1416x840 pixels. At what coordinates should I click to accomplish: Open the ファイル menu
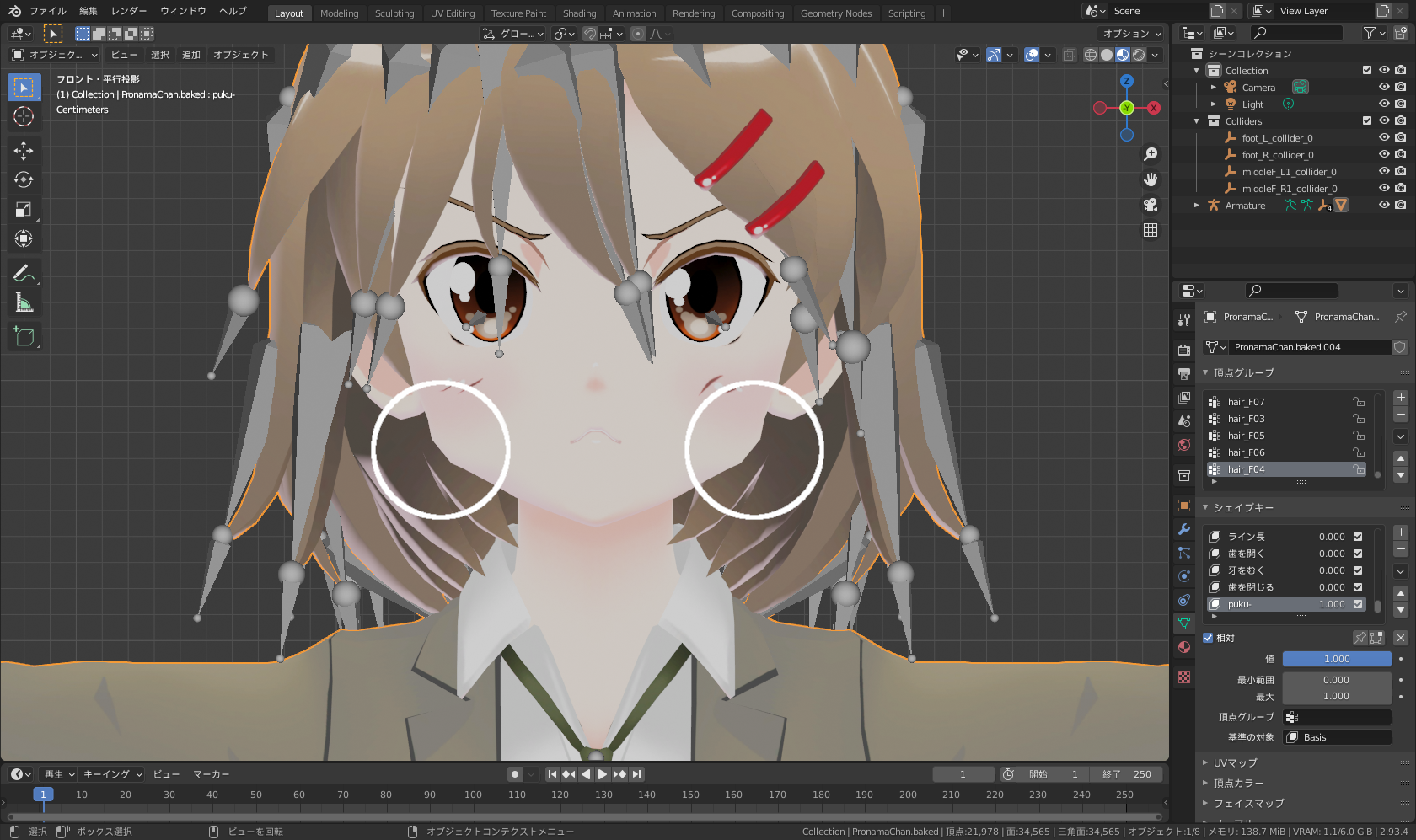48,11
